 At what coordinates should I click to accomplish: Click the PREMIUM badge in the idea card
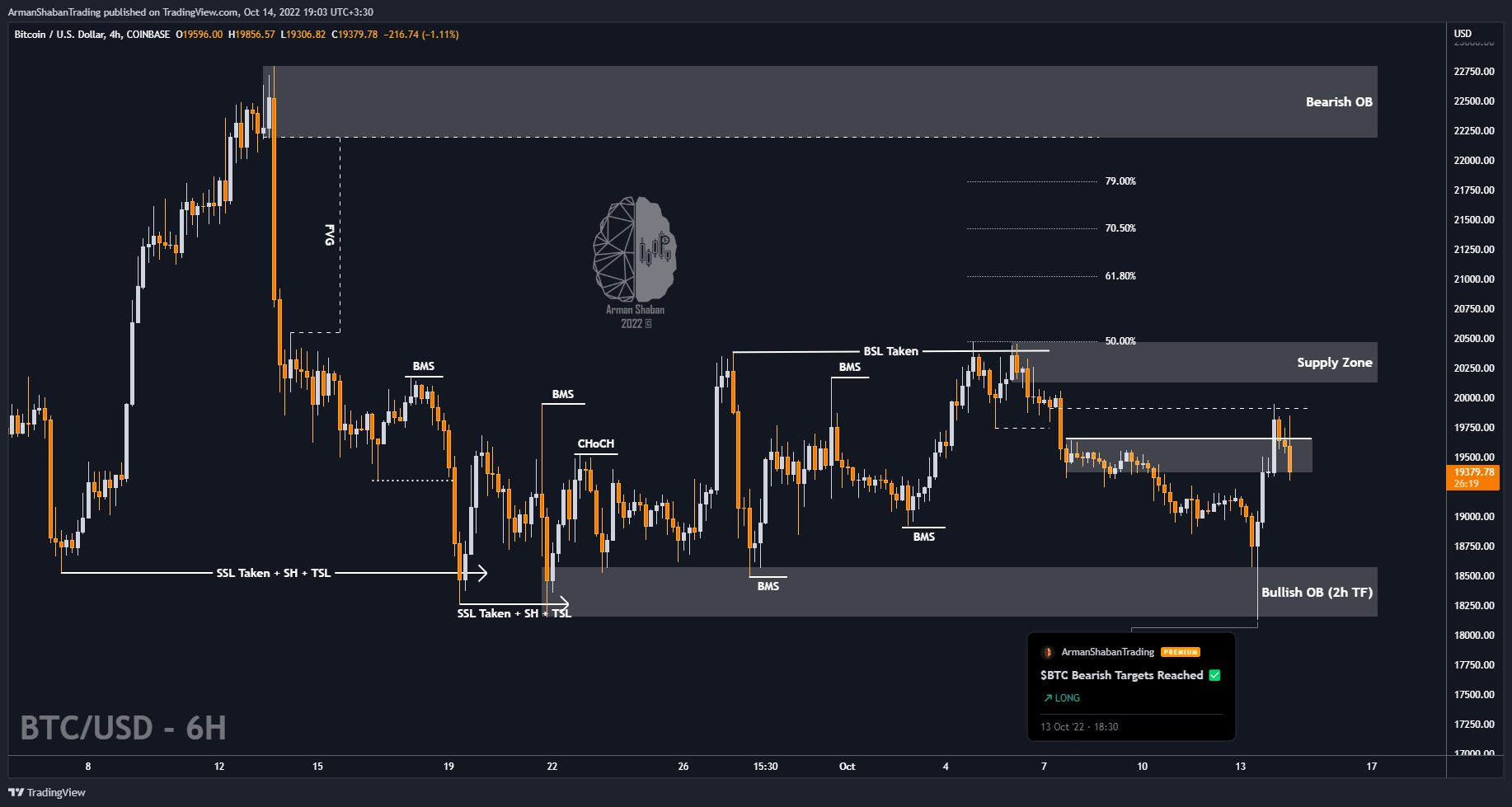[1181, 652]
